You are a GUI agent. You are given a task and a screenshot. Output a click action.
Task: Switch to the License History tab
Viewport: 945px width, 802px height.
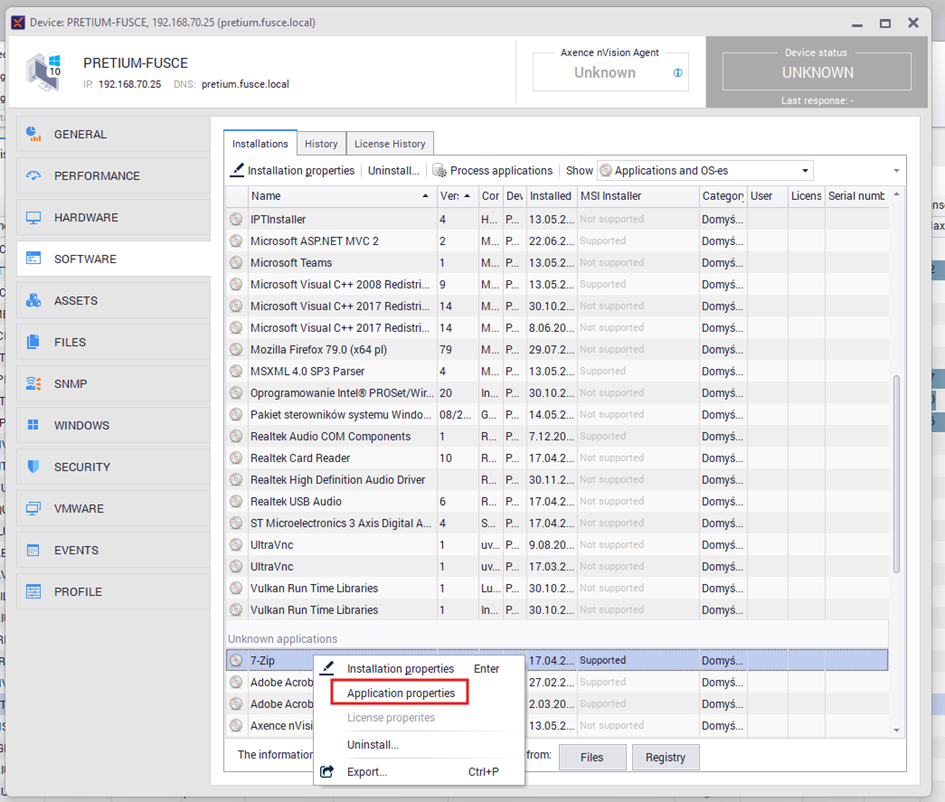pos(390,144)
